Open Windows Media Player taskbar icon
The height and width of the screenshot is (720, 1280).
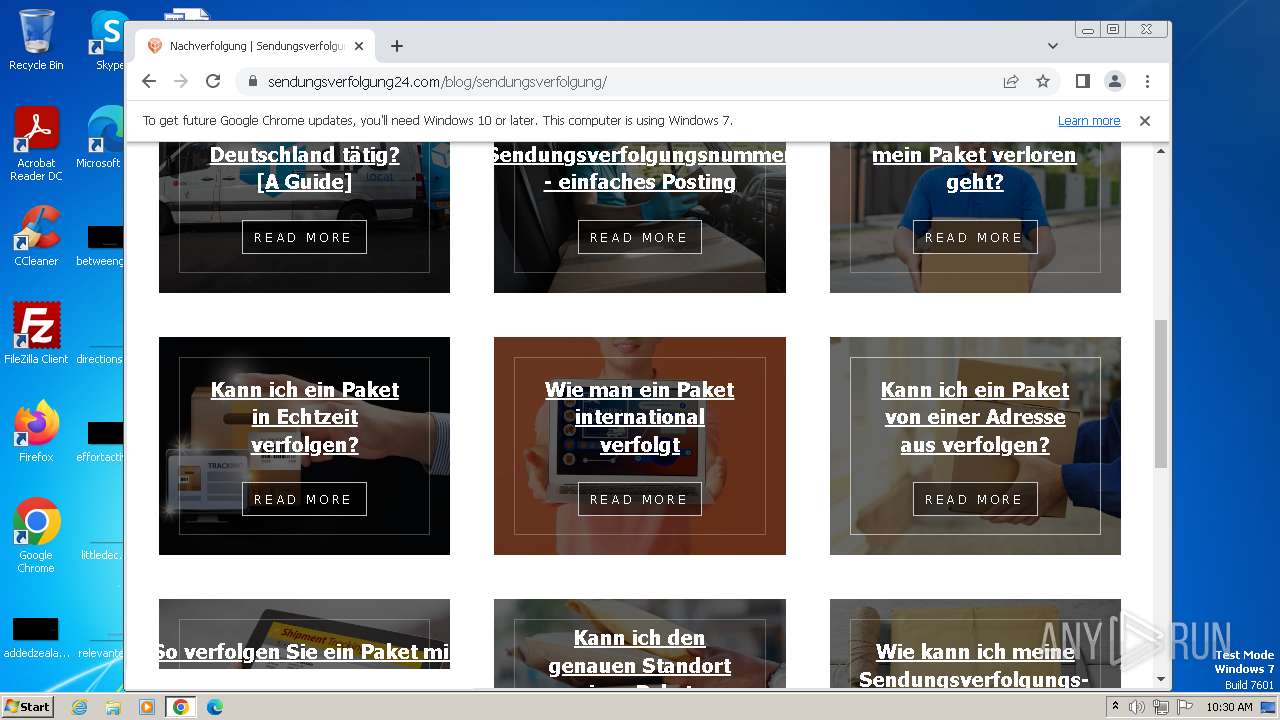point(147,707)
